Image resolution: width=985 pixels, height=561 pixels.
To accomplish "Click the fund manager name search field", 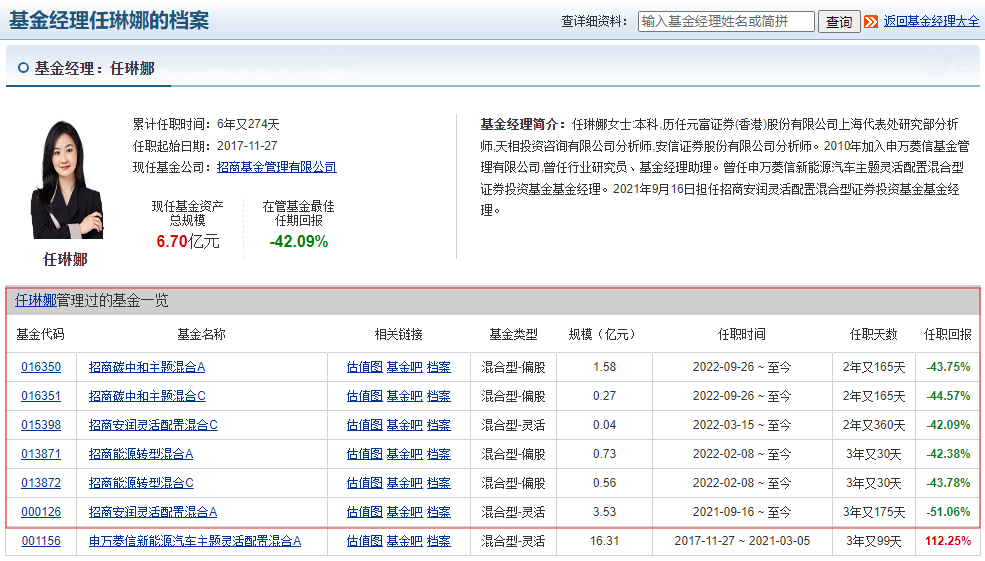I will pyautogui.click(x=726, y=21).
